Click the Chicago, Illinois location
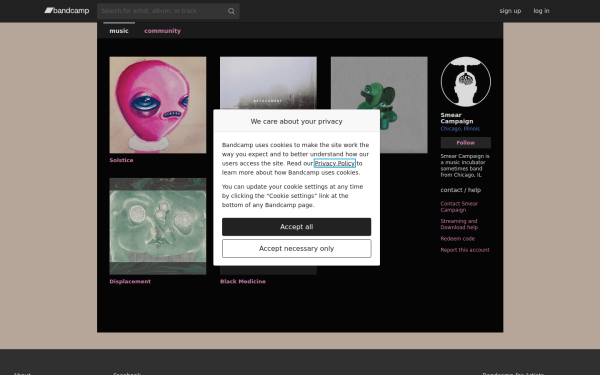This screenshot has height=375, width=600. tap(460, 129)
